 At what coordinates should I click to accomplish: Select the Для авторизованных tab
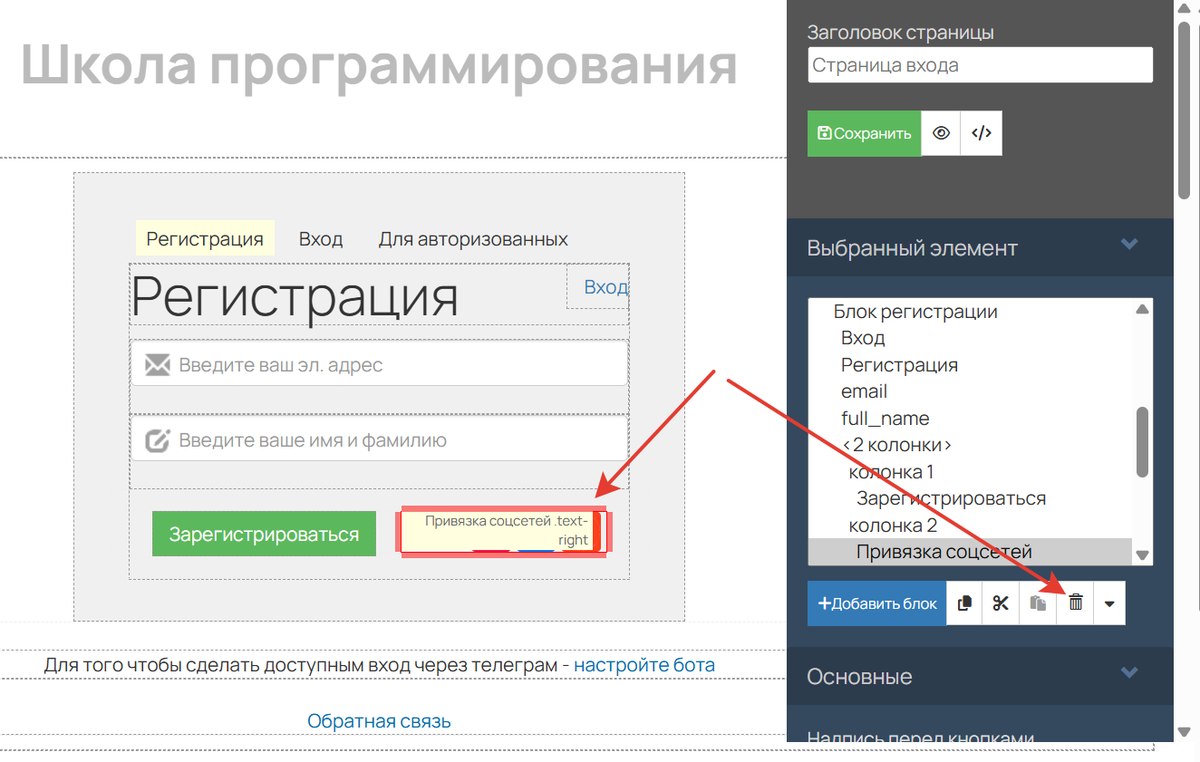pos(473,239)
